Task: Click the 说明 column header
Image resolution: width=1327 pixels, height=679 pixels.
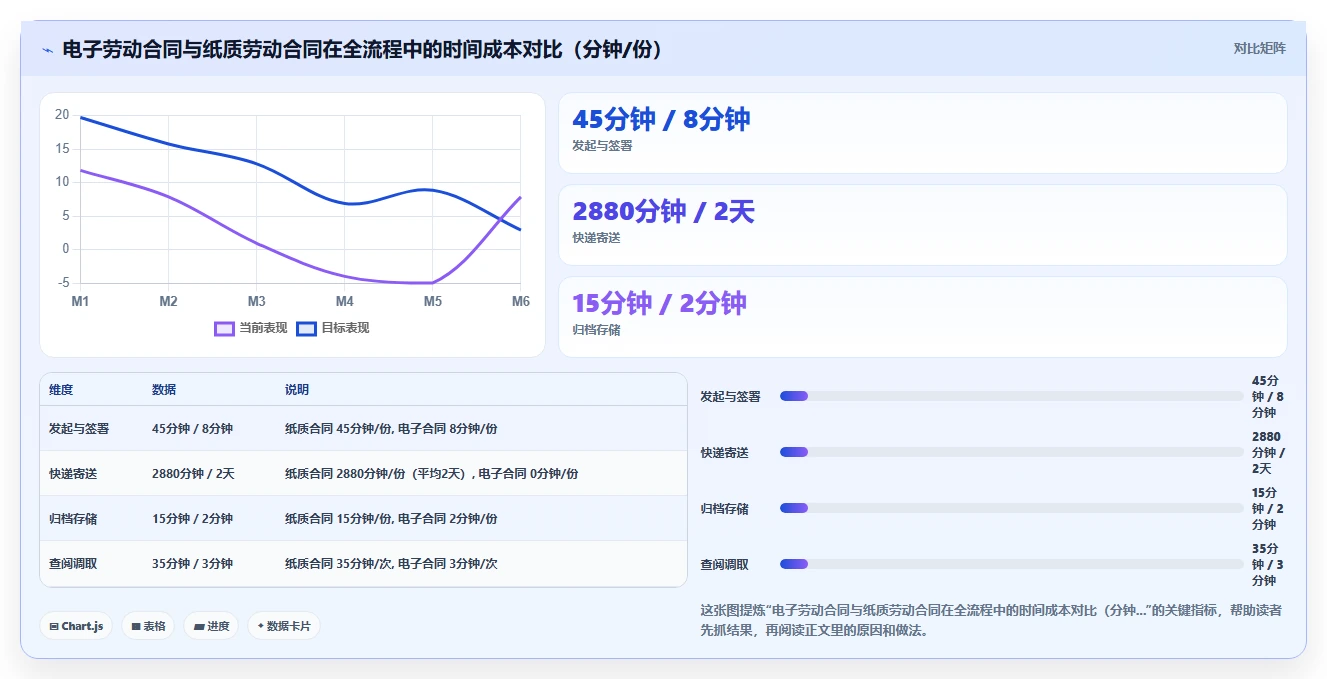Action: point(297,390)
